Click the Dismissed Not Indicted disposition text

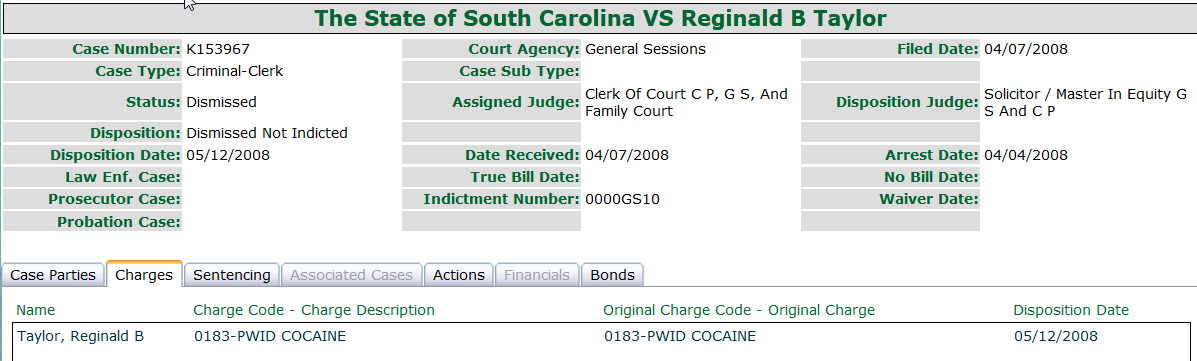pos(266,133)
